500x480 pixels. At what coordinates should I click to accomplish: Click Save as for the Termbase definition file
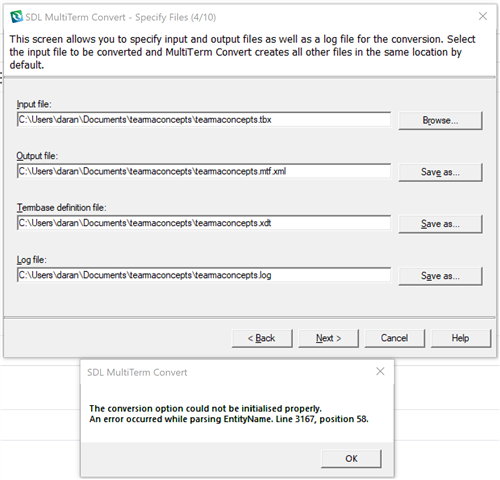[x=440, y=224]
